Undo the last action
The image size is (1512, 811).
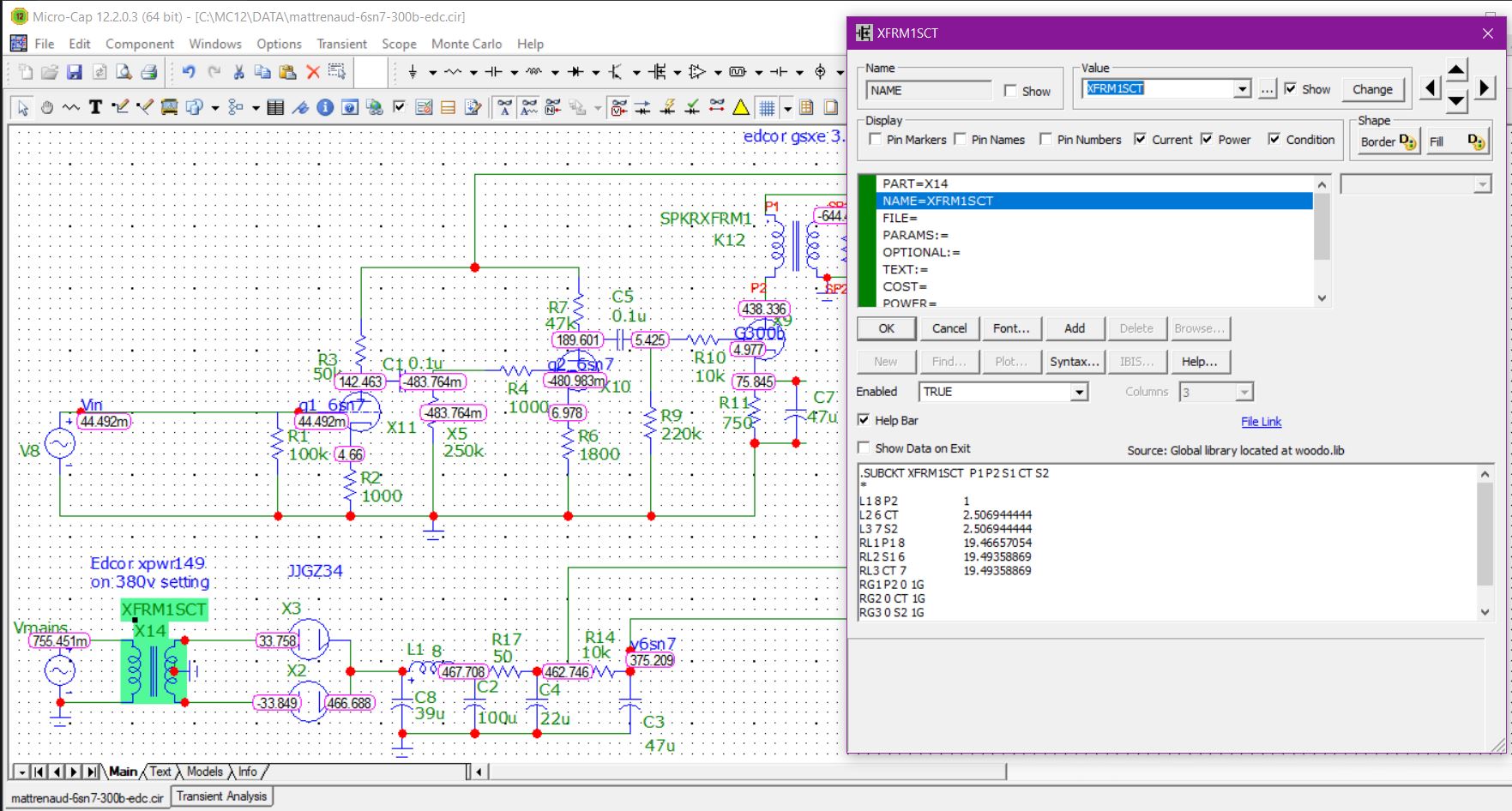coord(189,72)
